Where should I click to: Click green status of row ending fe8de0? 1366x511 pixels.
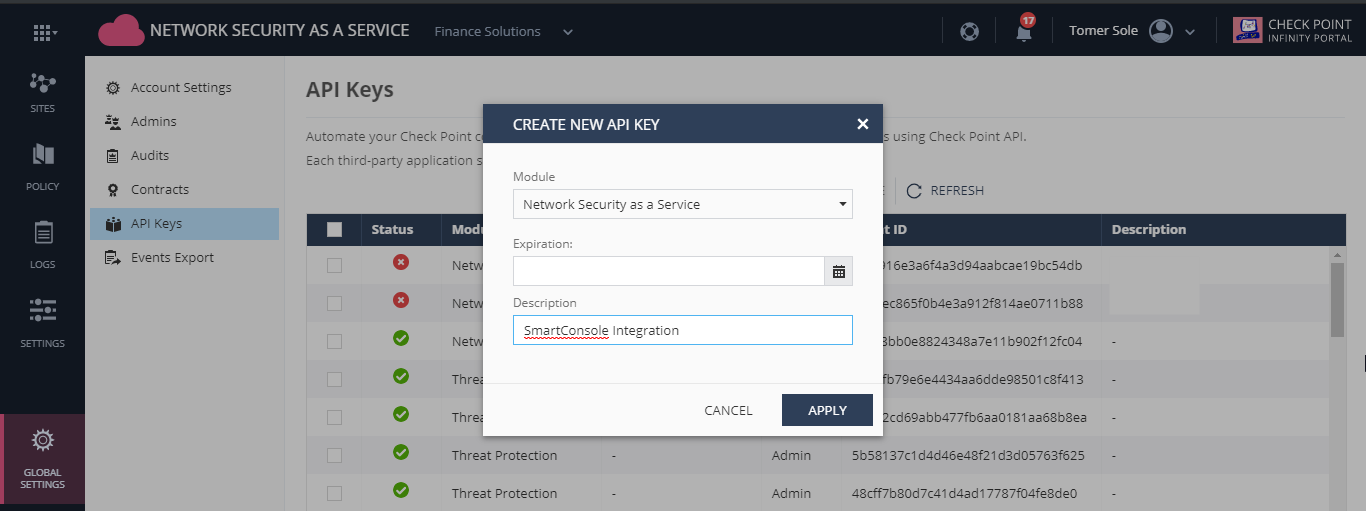(x=401, y=490)
